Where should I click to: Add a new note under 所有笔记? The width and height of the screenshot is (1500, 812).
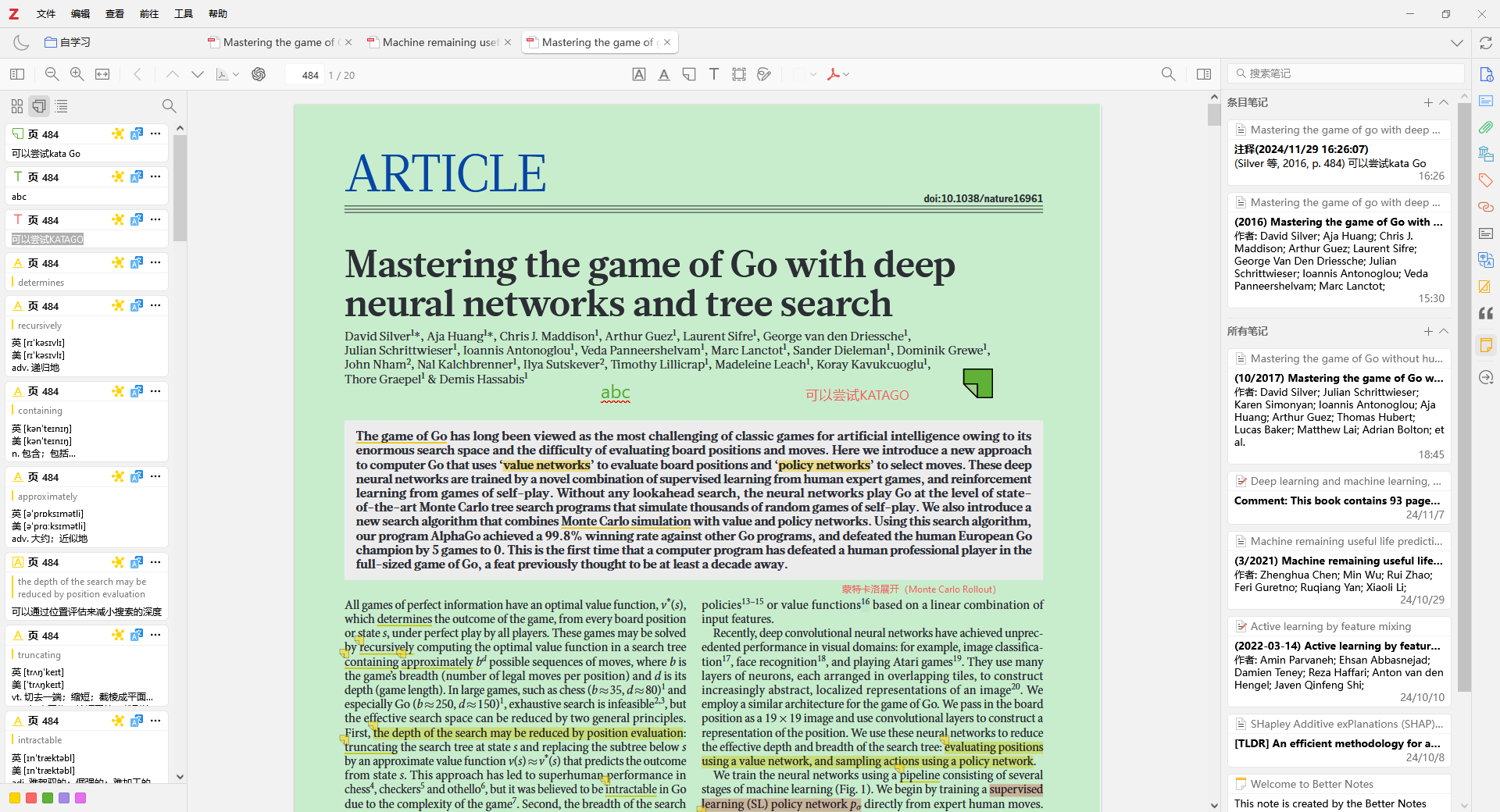pyautogui.click(x=1428, y=331)
